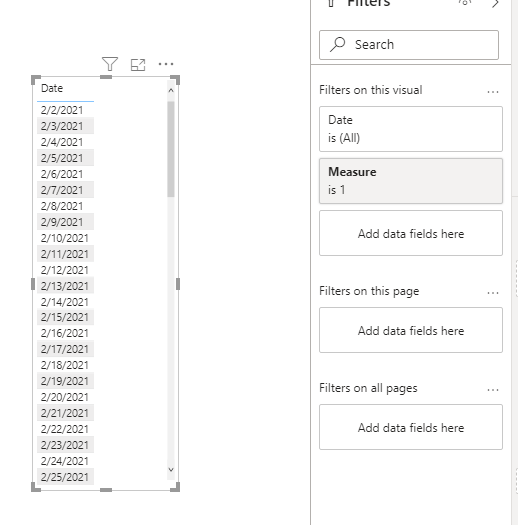Click the visual's right-middle resize handle
The image size is (518, 525).
(178, 284)
